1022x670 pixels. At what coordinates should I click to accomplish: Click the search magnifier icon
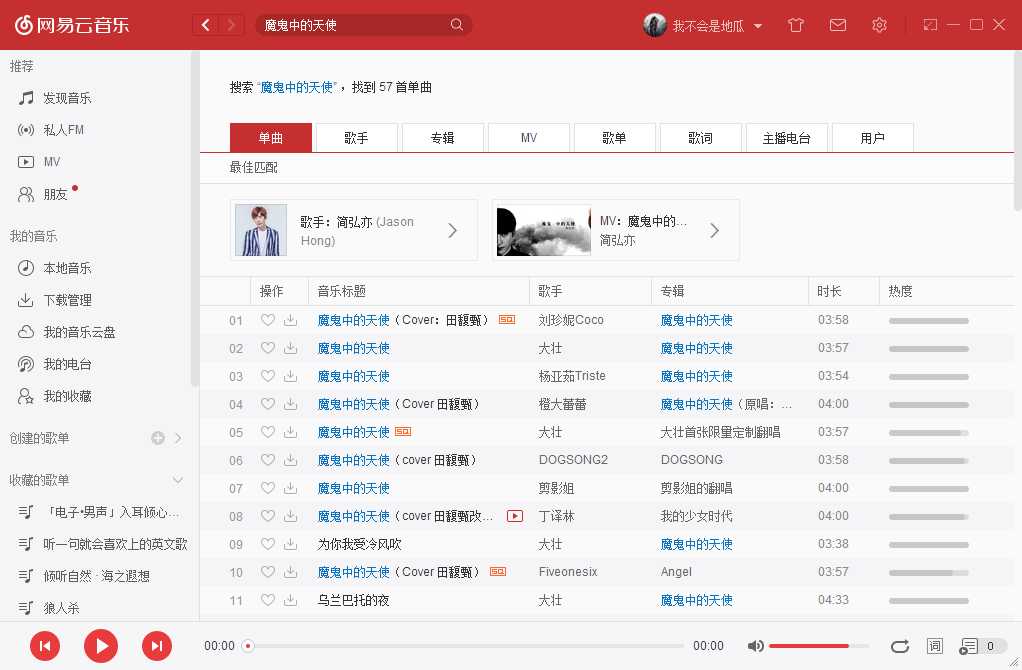[456, 25]
